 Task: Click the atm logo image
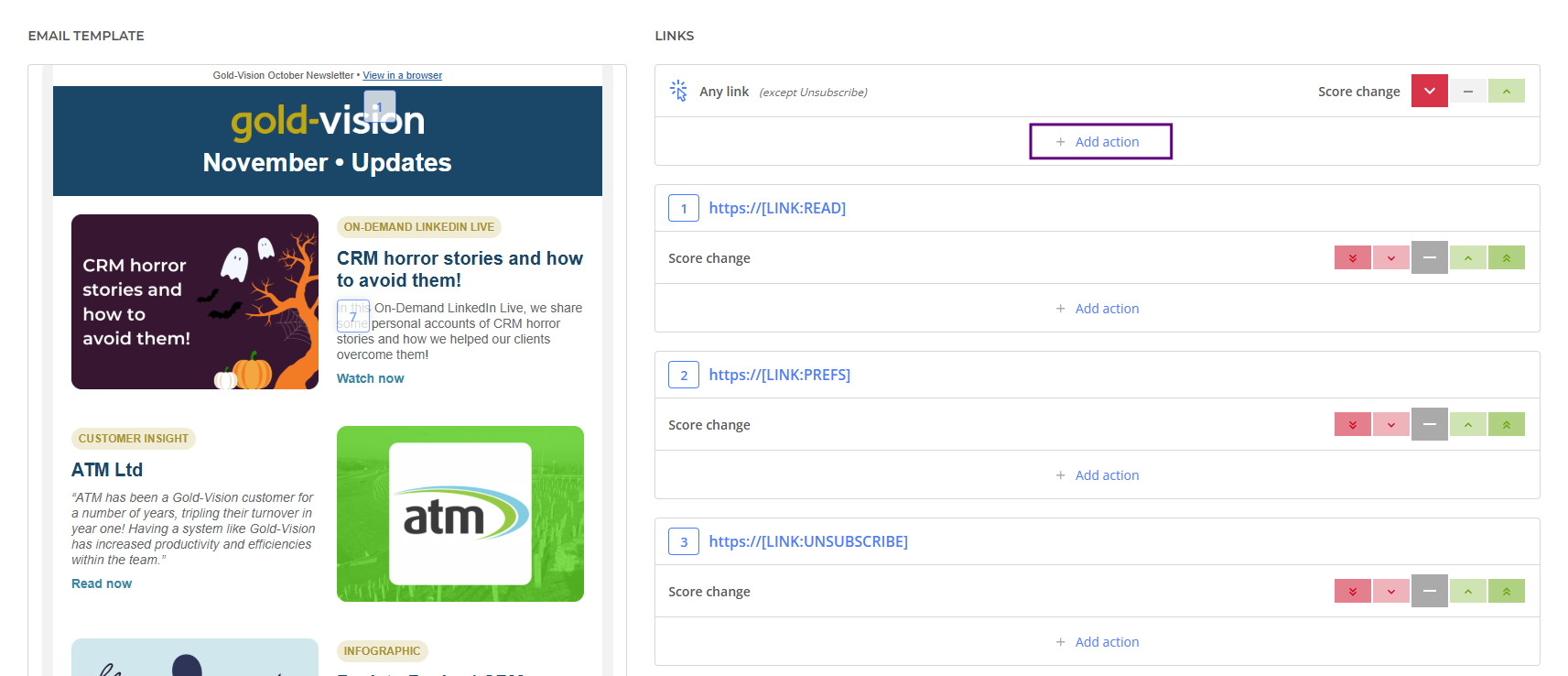[x=460, y=514]
